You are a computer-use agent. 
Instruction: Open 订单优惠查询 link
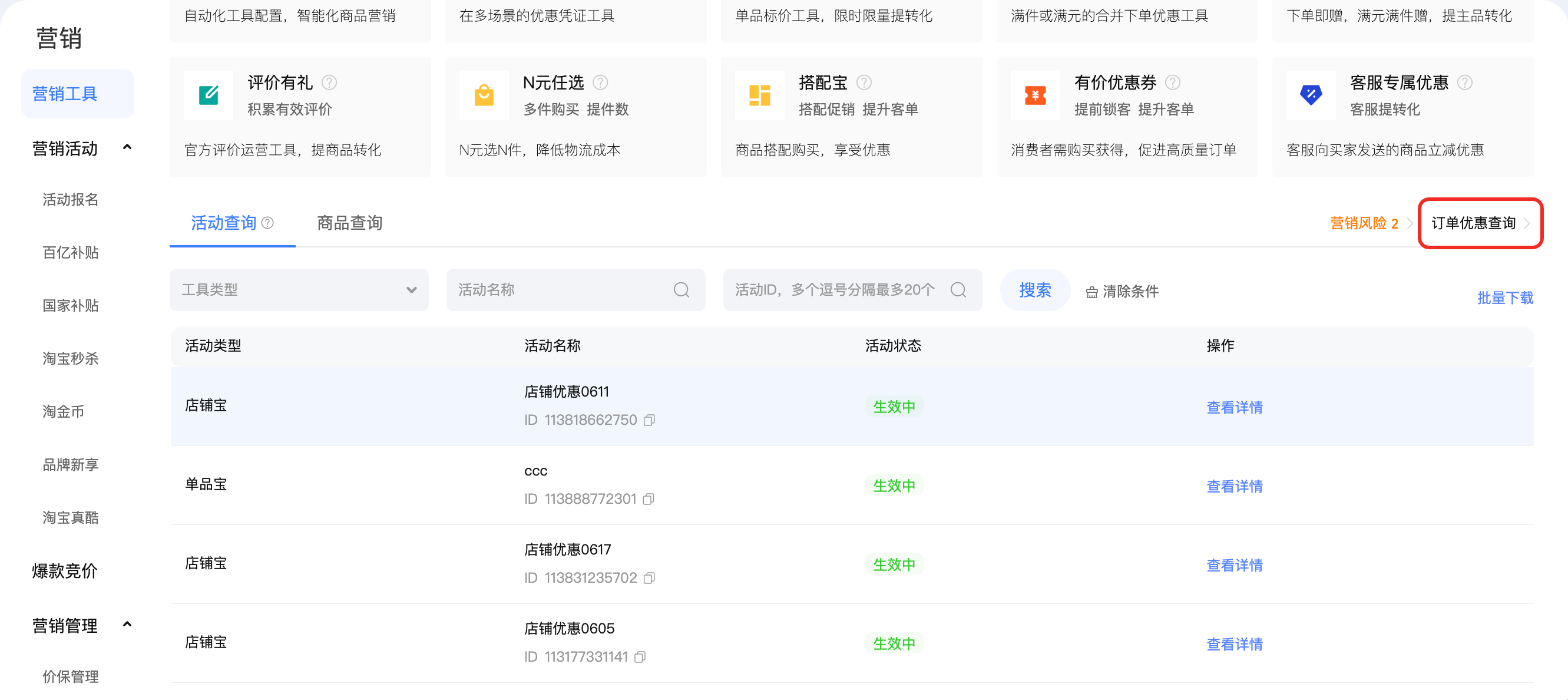coord(1473,223)
